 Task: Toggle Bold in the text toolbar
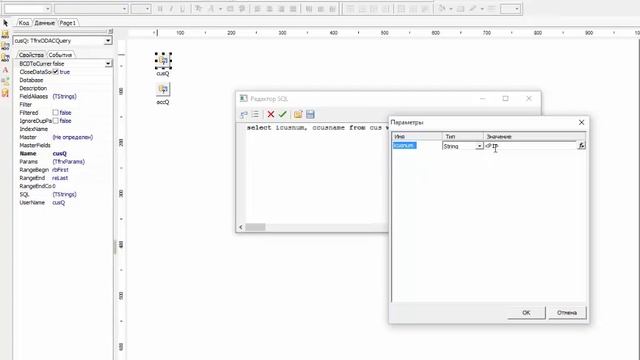pyautogui.click(x=160, y=9)
